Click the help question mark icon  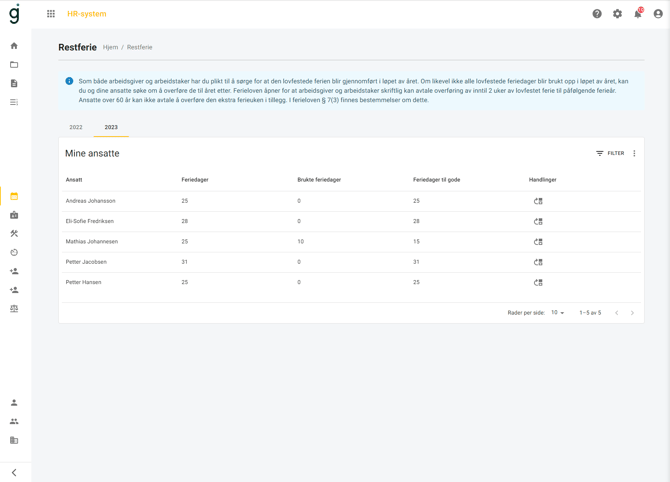tap(597, 14)
